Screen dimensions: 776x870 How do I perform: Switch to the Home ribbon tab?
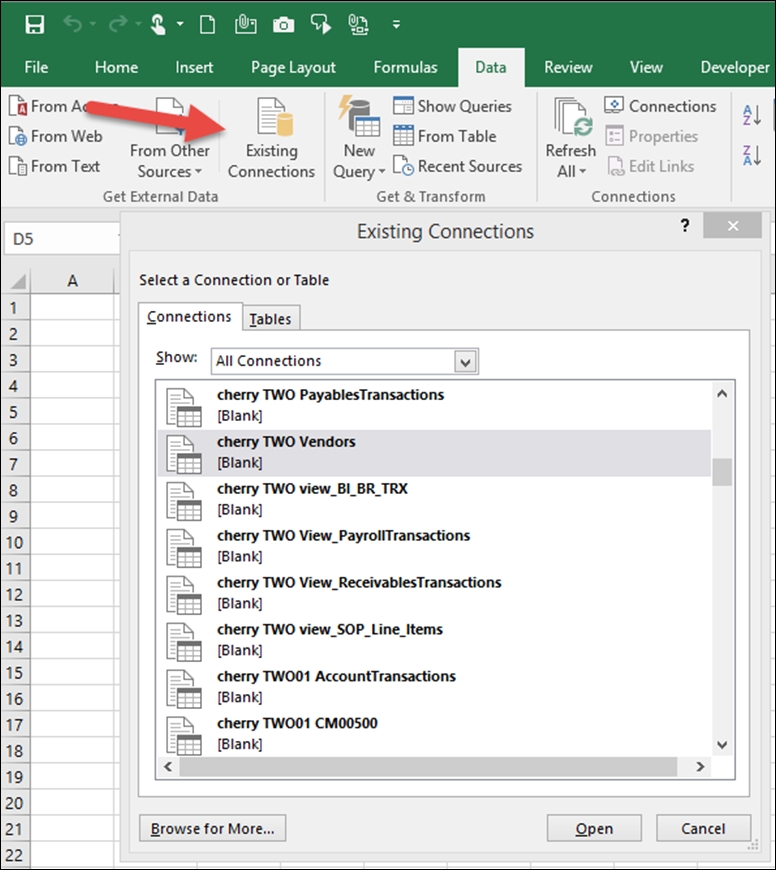[x=116, y=67]
